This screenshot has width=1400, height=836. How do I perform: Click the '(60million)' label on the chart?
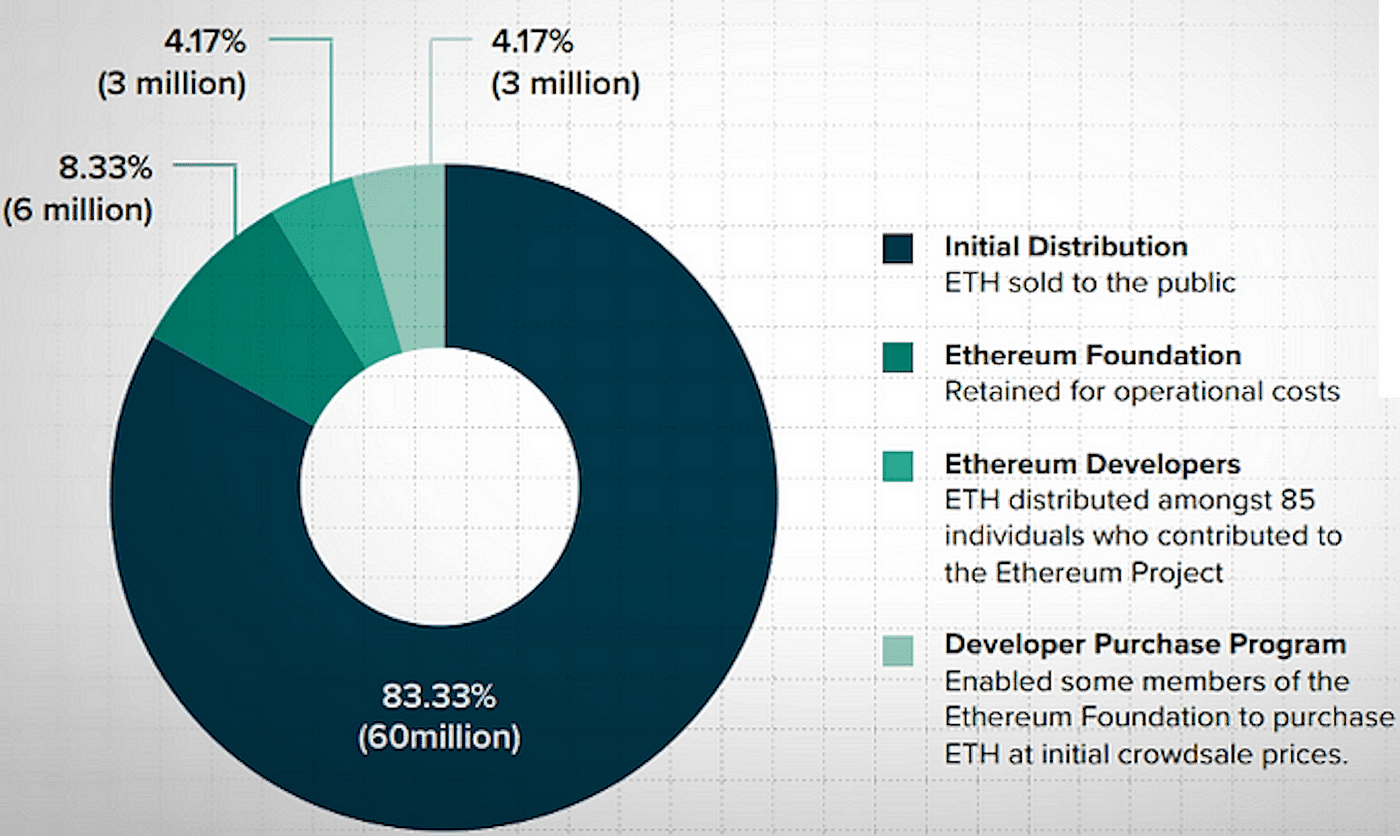point(439,738)
